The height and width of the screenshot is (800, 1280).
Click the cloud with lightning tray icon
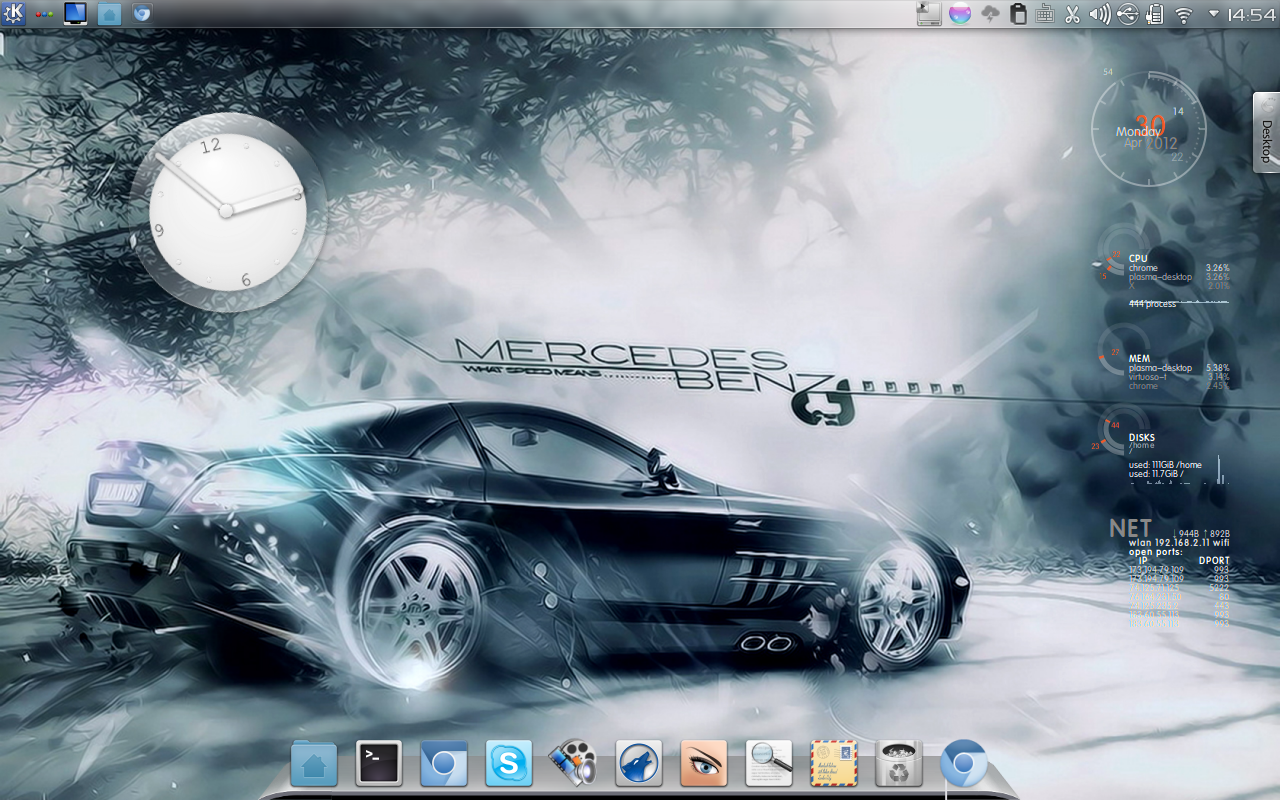pyautogui.click(x=990, y=14)
